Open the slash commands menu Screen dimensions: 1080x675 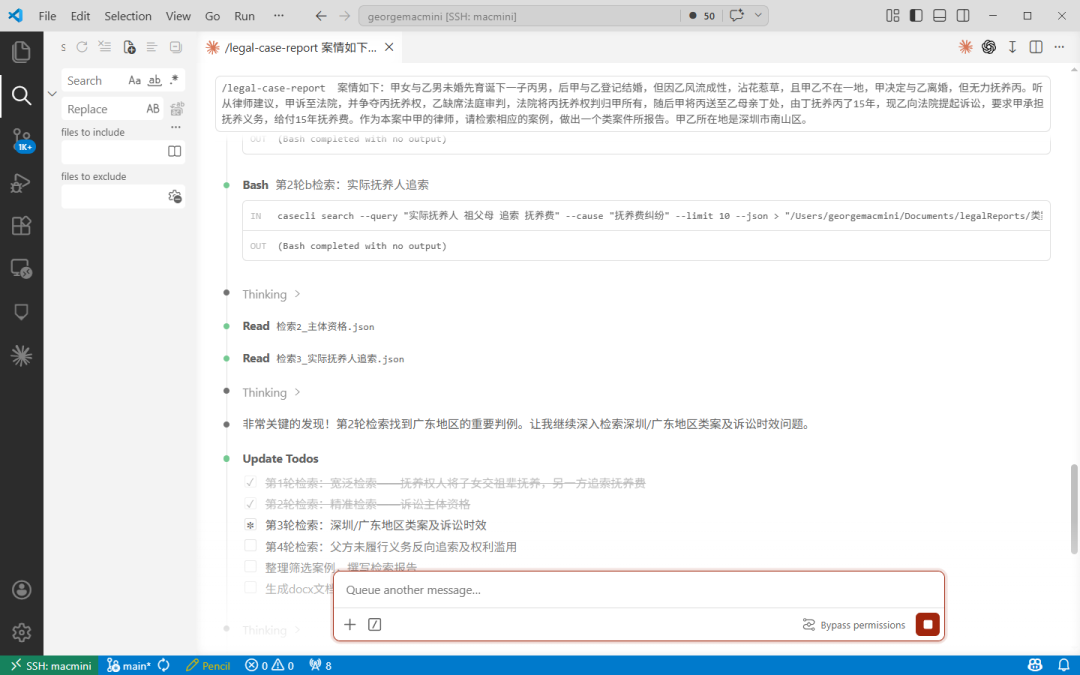(x=375, y=625)
